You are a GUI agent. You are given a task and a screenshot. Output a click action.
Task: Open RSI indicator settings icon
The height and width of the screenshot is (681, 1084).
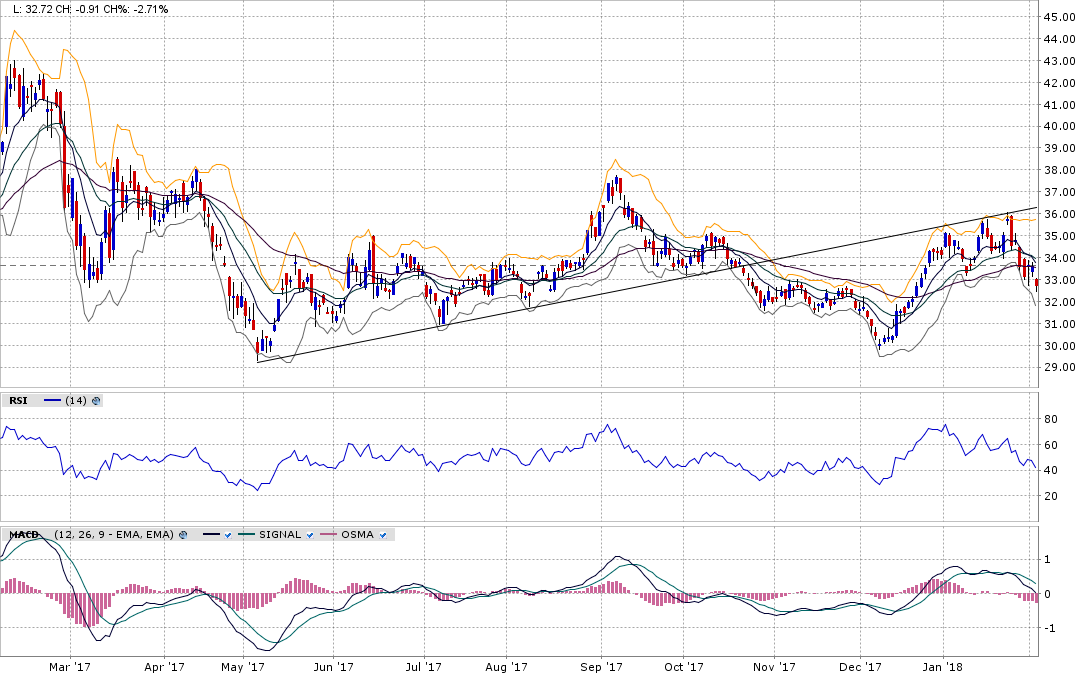96,401
